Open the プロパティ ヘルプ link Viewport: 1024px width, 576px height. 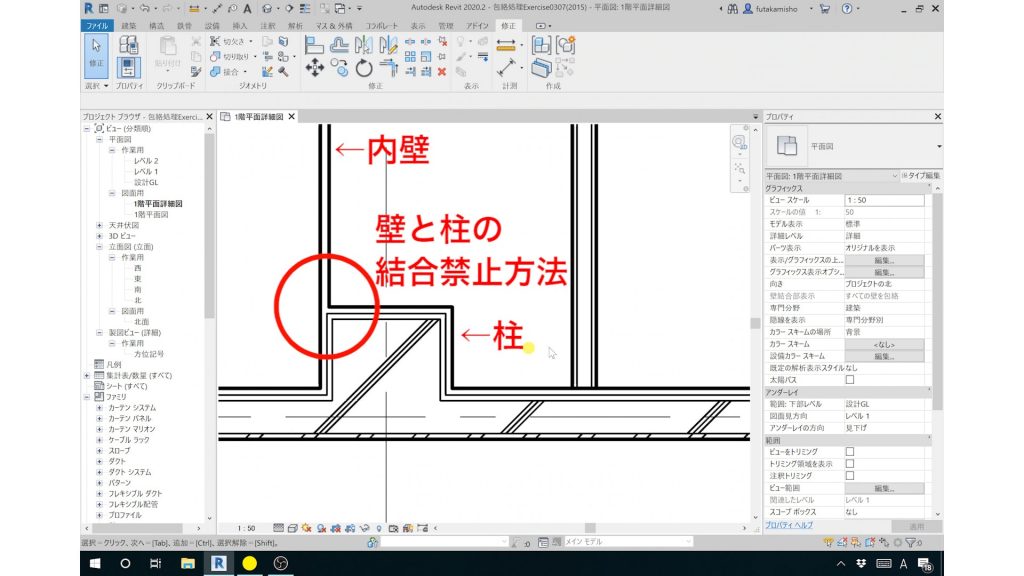pos(789,524)
